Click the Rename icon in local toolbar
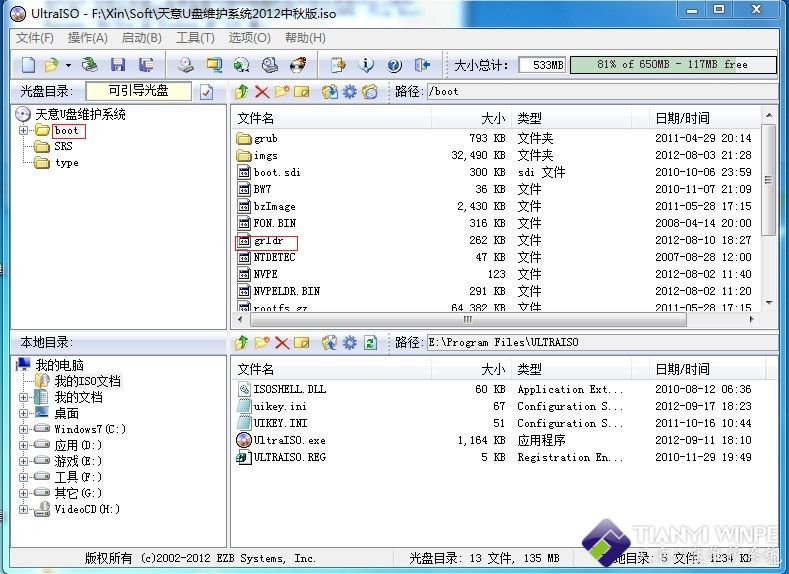789x574 pixels. [x=302, y=343]
